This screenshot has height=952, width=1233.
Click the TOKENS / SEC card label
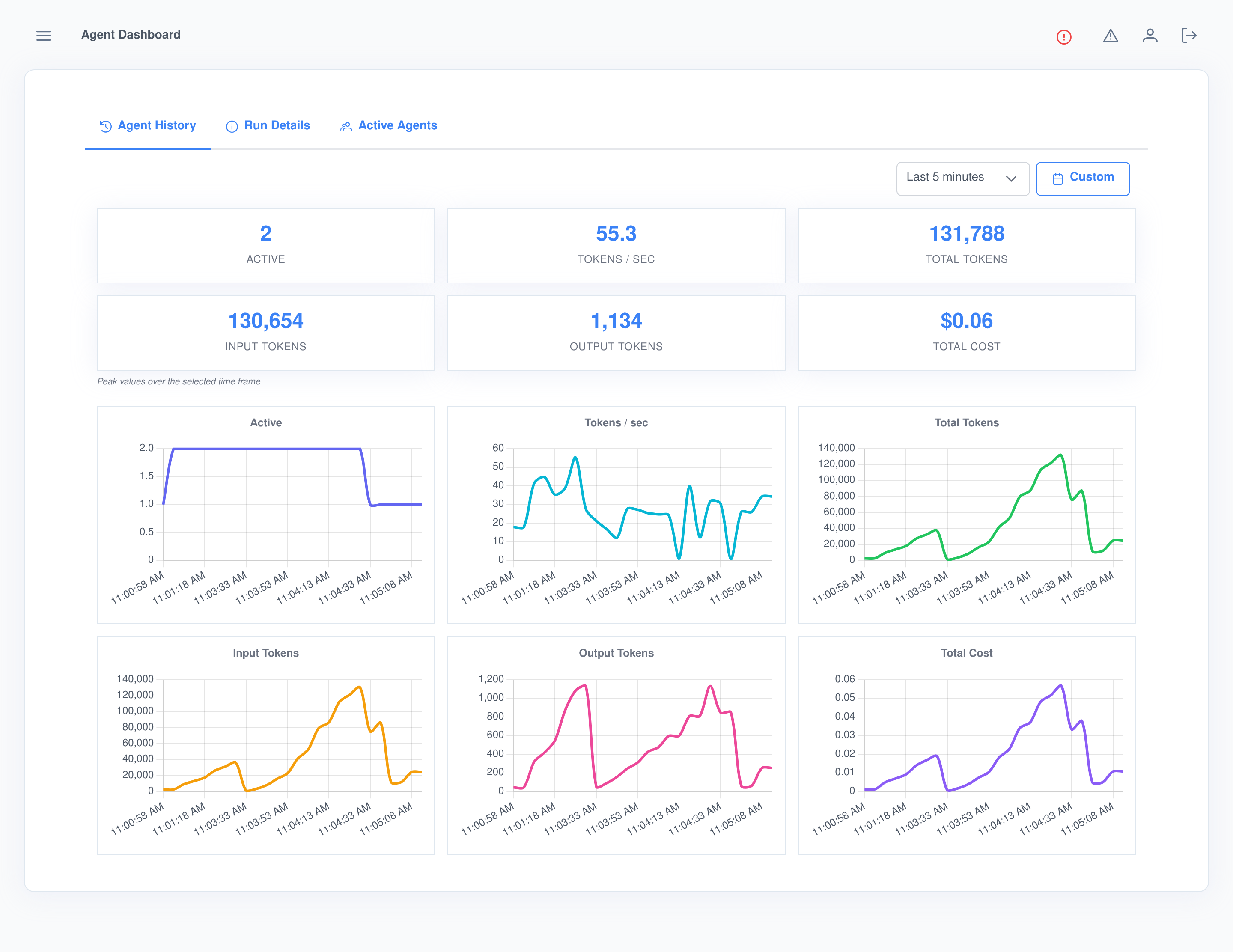click(x=616, y=259)
